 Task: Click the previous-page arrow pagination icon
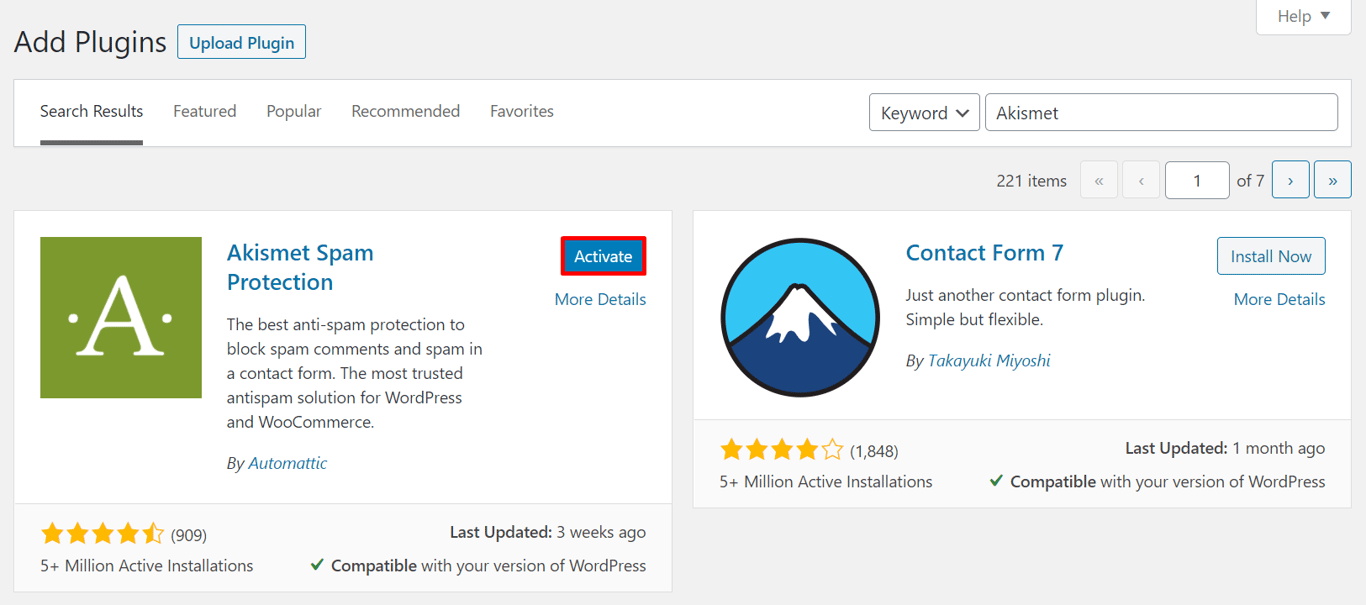[1140, 180]
